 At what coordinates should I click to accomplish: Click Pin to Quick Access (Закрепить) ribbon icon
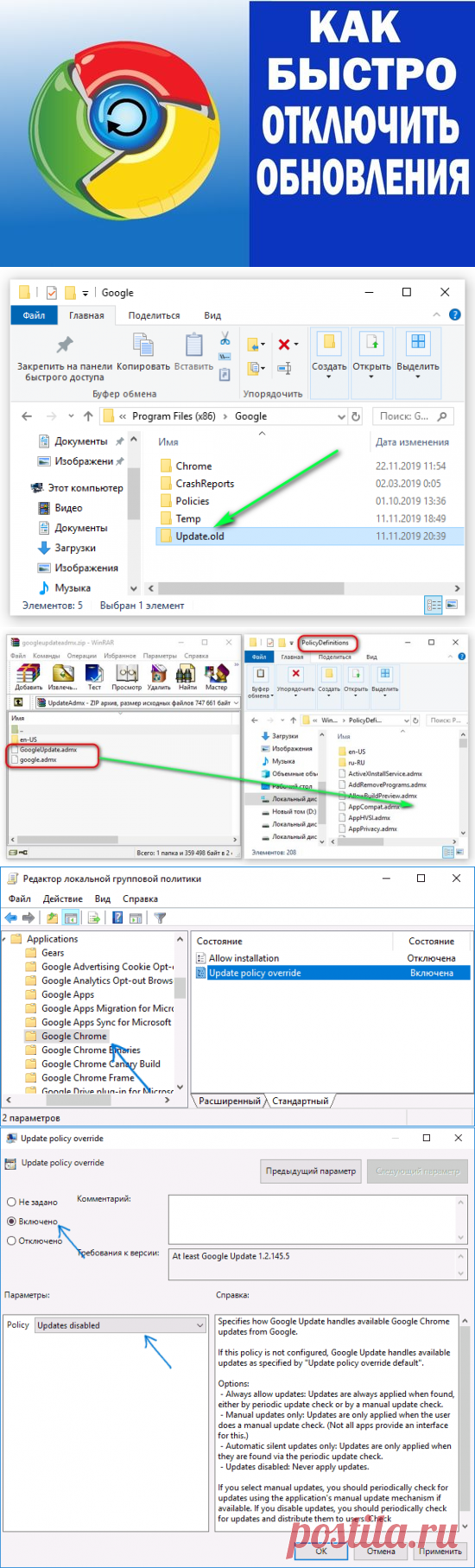(x=65, y=346)
